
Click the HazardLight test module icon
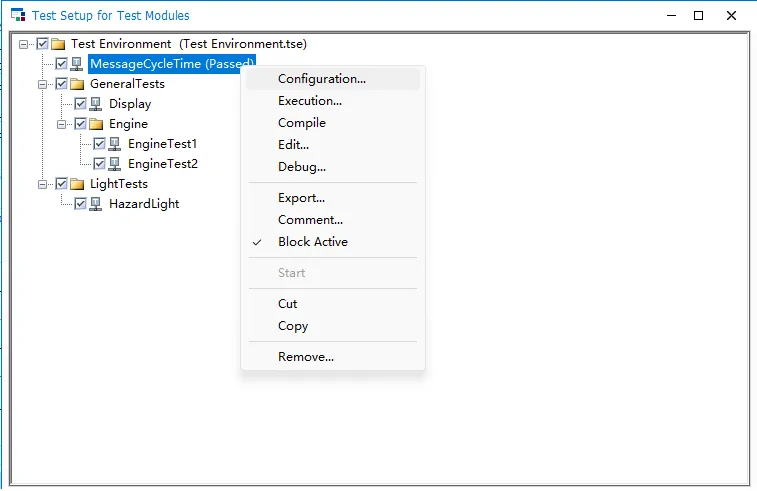click(96, 204)
